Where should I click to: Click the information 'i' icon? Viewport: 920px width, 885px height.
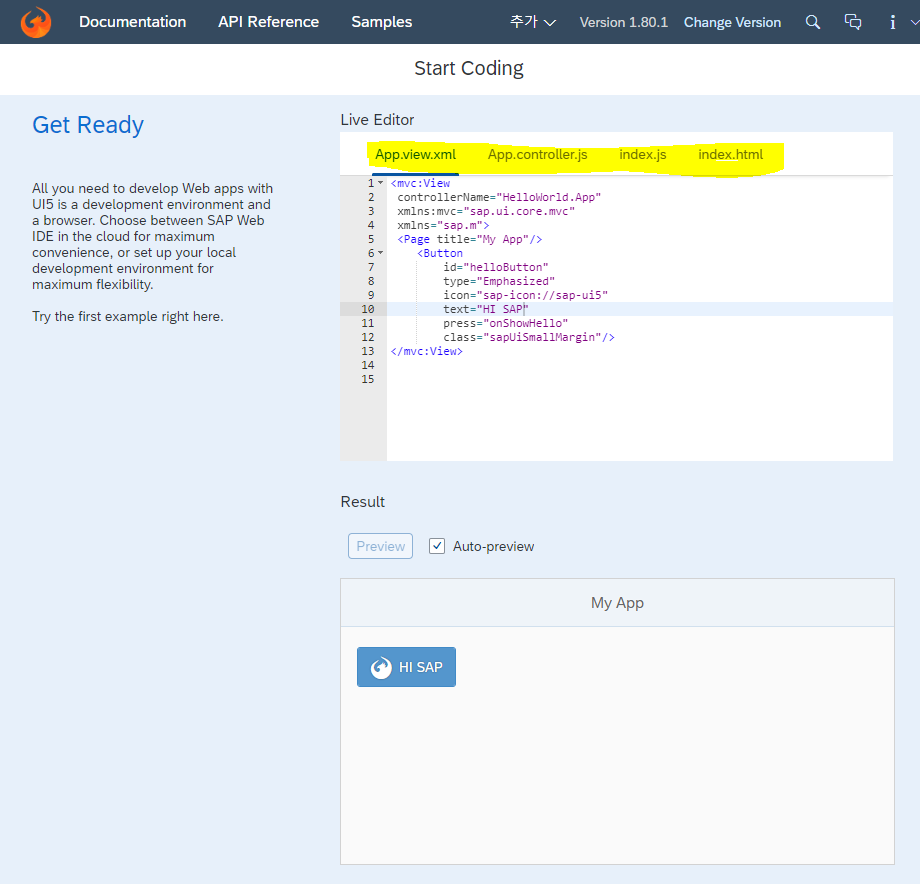click(x=892, y=22)
